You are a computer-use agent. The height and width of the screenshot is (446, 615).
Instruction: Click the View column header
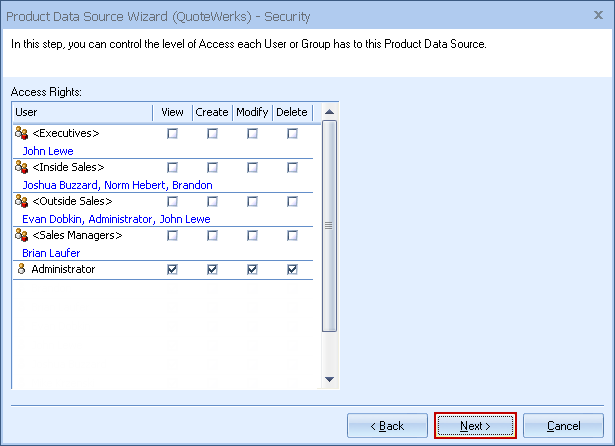click(172, 112)
